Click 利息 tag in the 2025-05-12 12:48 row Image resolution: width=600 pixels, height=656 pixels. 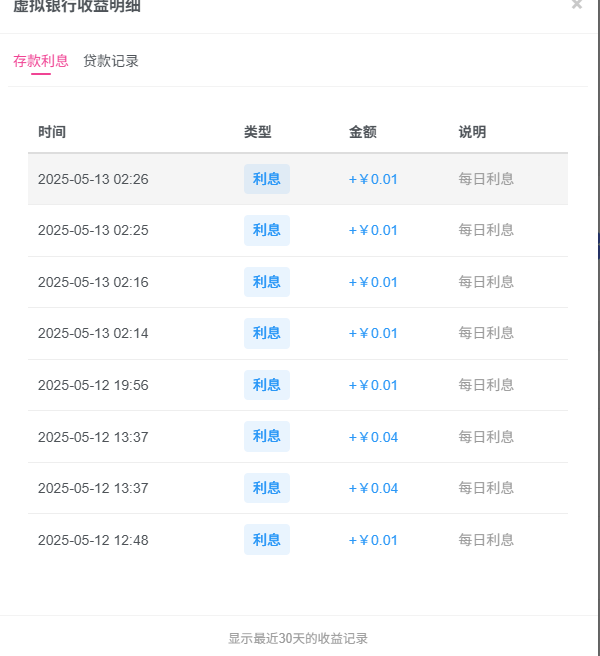267,540
